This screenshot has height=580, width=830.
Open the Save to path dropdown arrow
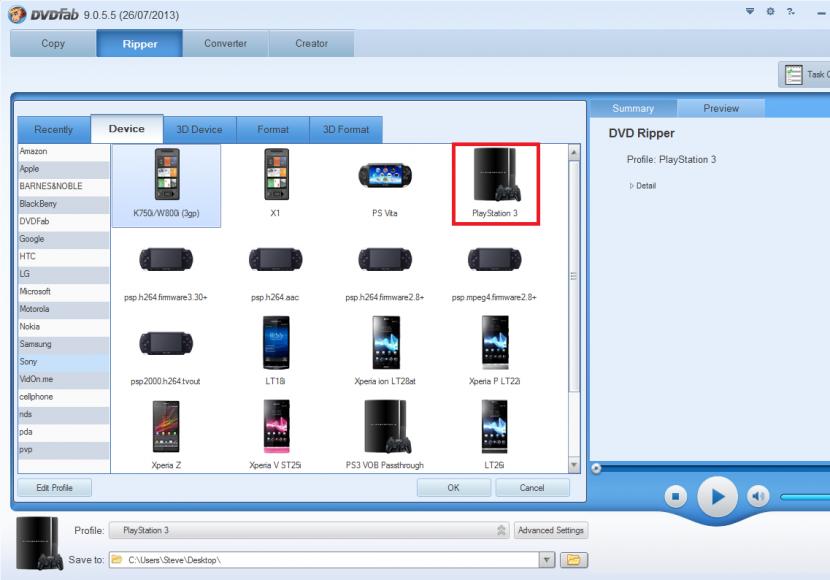tap(547, 560)
